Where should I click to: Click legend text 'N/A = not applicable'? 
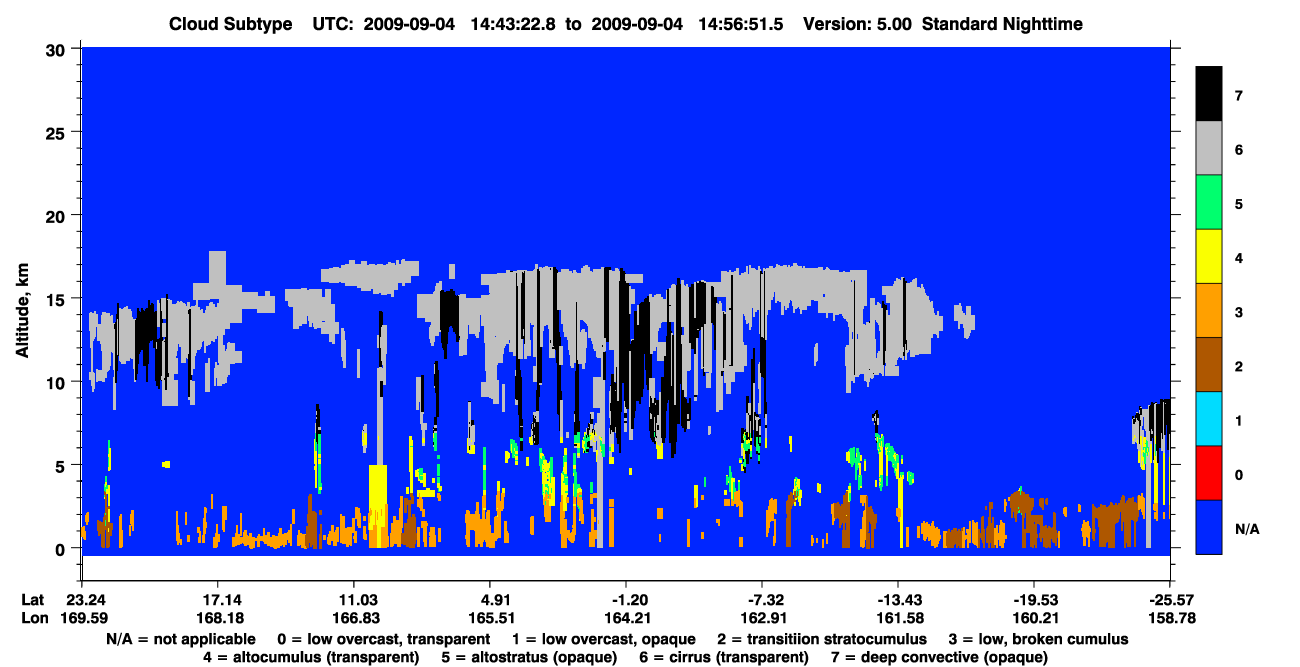[179, 638]
